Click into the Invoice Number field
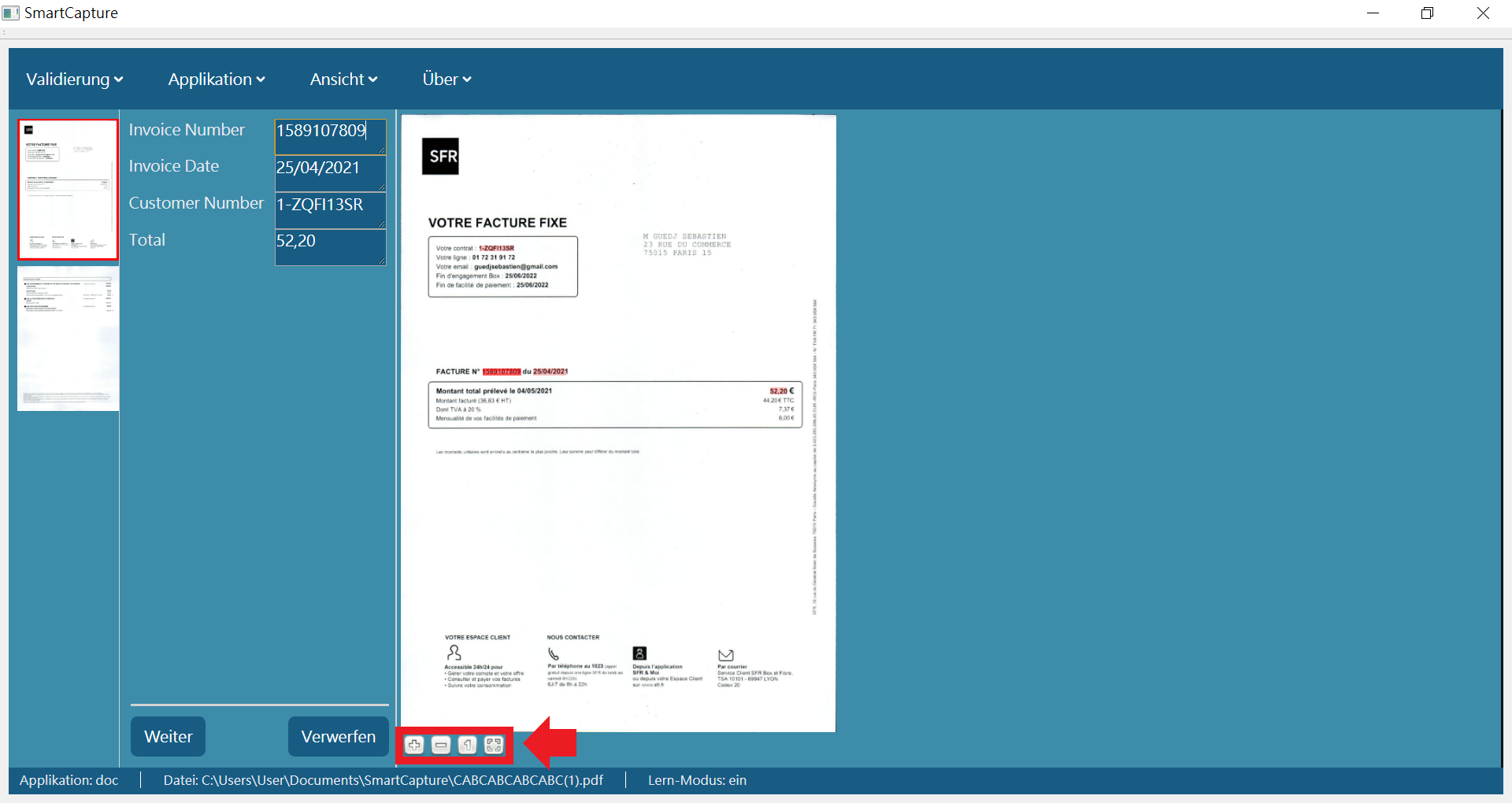Image resolution: width=1512 pixels, height=803 pixels. 330,136
